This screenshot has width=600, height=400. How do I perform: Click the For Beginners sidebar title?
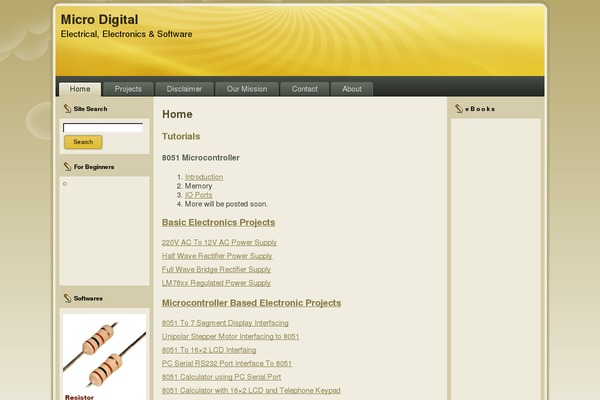tap(94, 167)
